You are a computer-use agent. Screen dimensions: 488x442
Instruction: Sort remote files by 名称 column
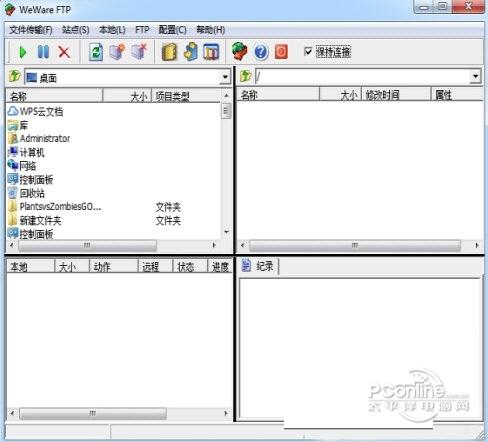(278, 95)
